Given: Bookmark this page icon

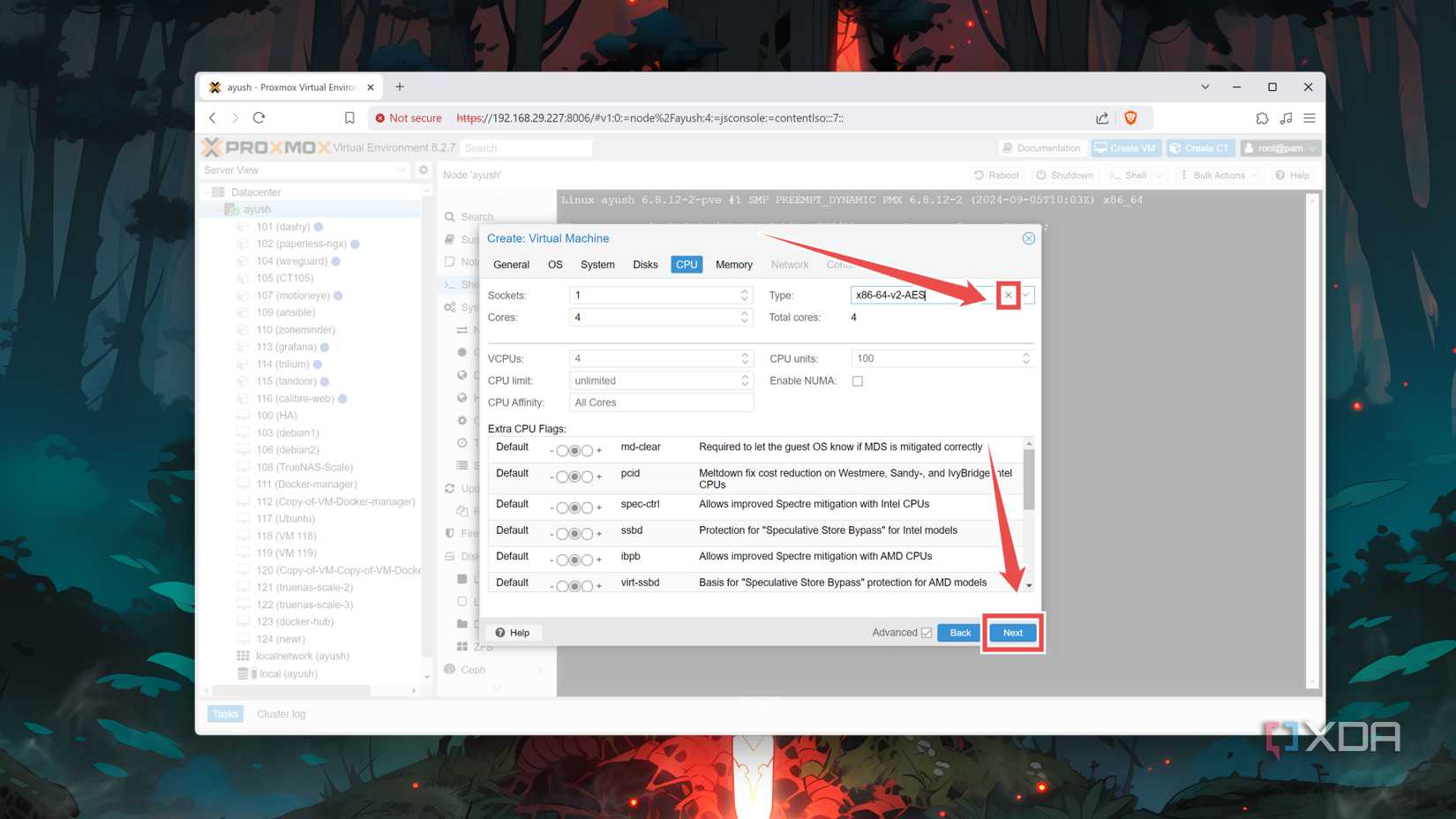Looking at the screenshot, I should 349,117.
